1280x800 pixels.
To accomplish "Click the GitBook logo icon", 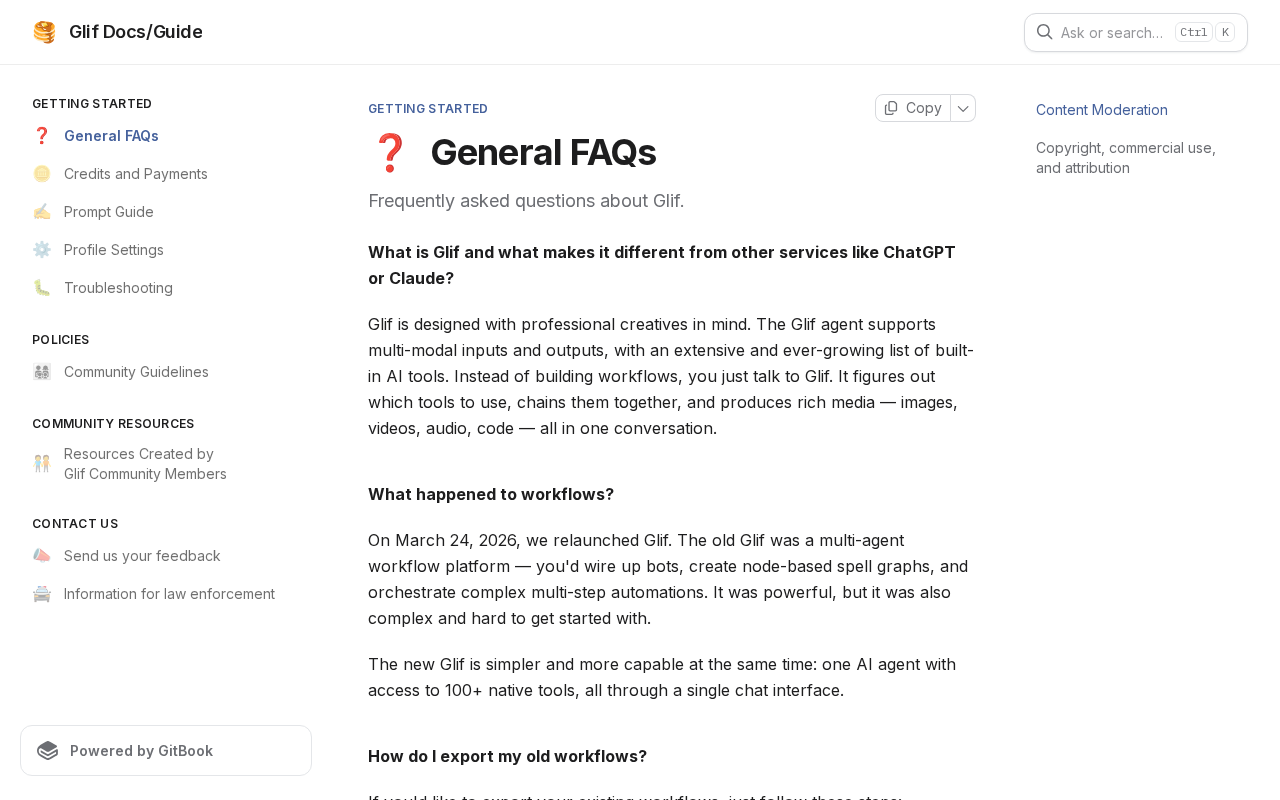I will 48,751.
